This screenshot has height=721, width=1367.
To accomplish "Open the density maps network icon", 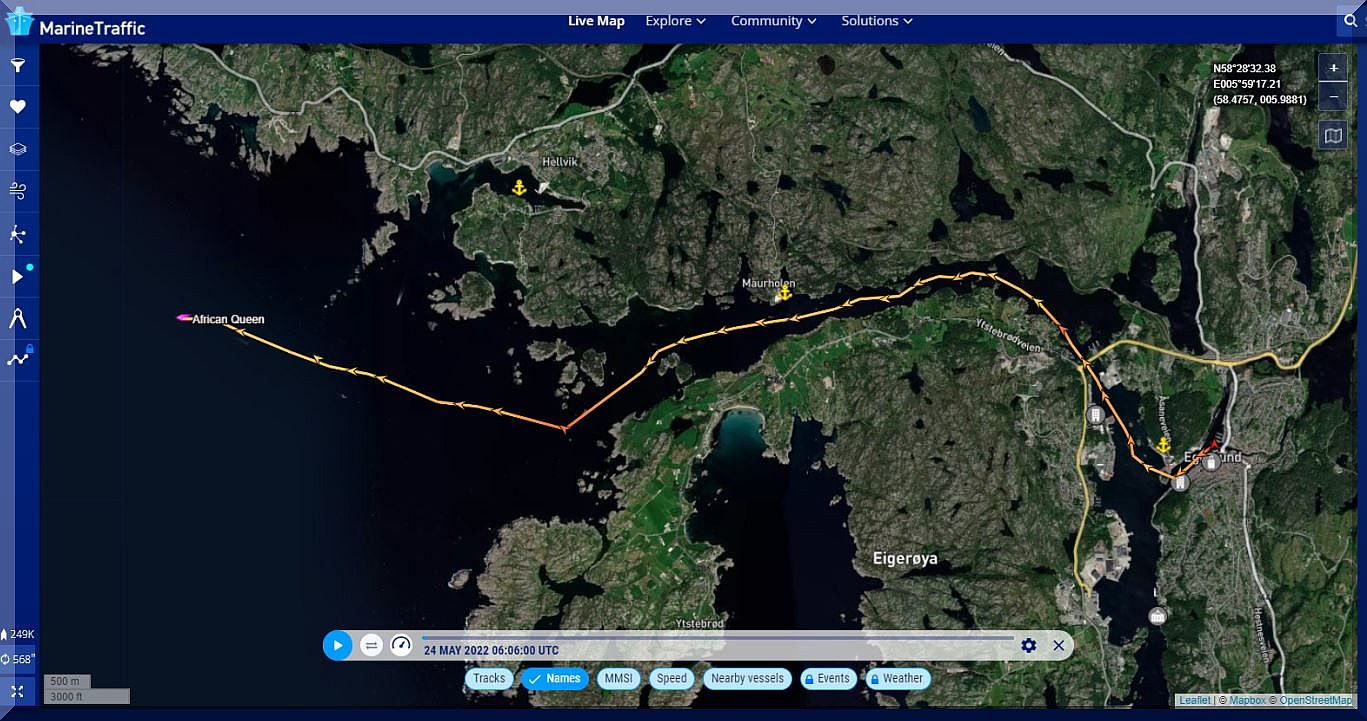I will click(x=17, y=234).
